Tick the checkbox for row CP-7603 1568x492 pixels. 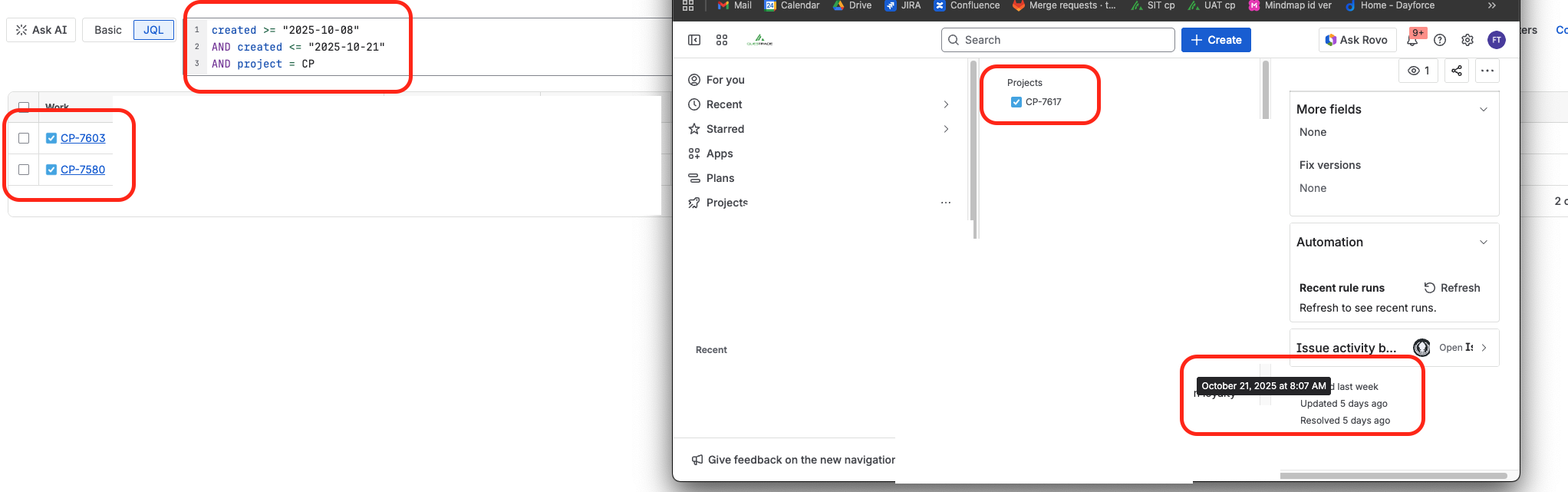(24, 138)
